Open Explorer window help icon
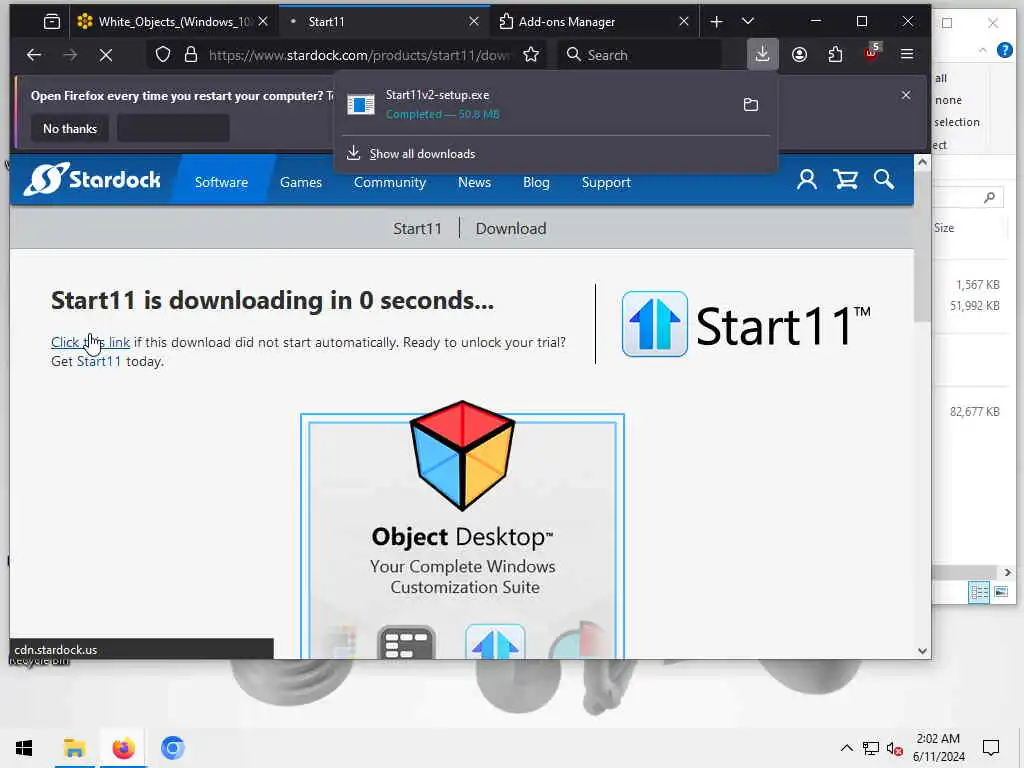The width and height of the screenshot is (1024, 768). pos(1004,50)
